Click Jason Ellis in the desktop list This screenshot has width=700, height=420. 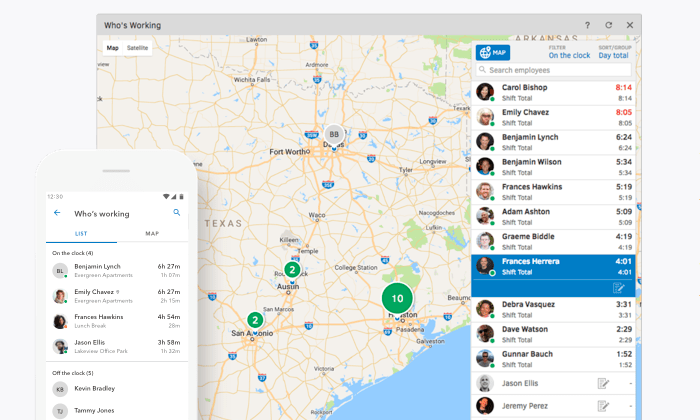[554, 383]
